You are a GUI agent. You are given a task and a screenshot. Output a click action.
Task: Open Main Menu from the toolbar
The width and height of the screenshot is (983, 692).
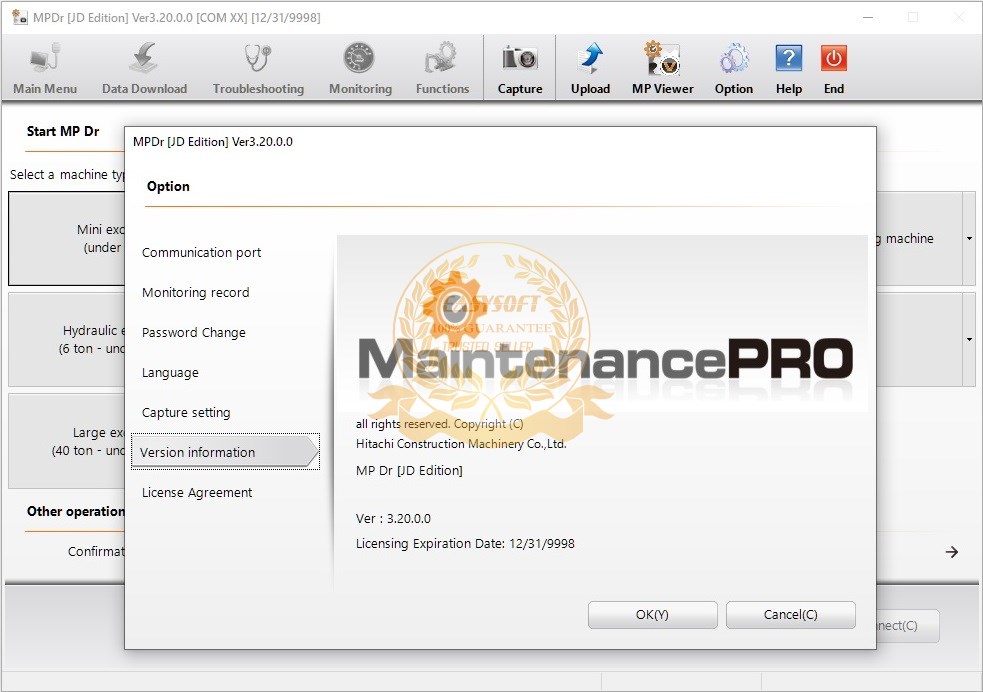click(45, 68)
